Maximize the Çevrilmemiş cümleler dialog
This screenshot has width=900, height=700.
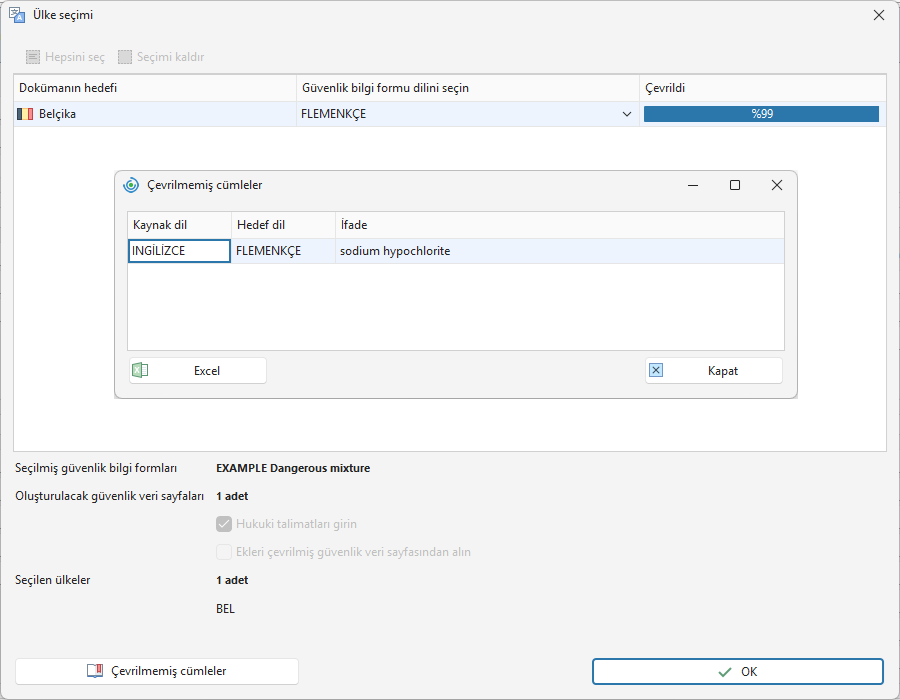[x=735, y=185]
